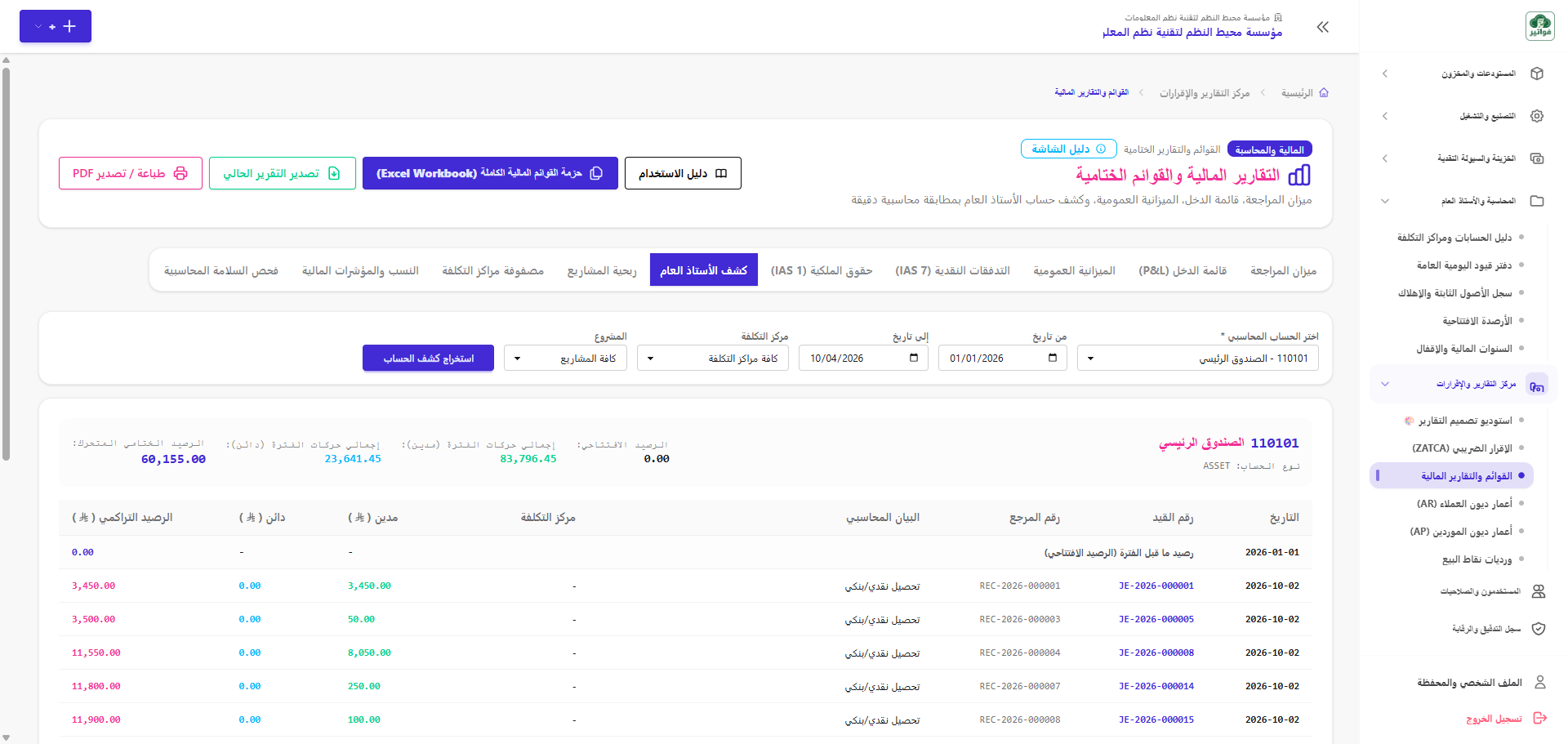Click export current report button
The height and width of the screenshot is (744, 1568).
pyautogui.click(x=282, y=173)
